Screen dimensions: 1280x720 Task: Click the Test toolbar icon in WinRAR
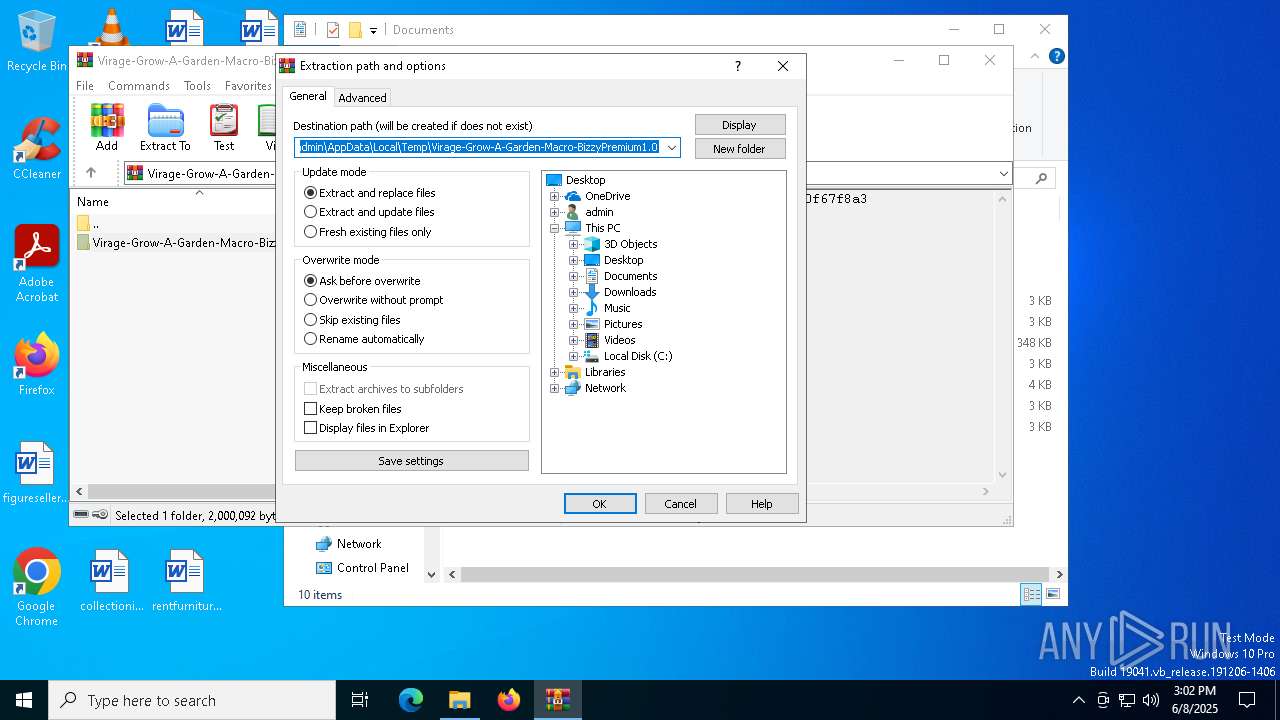click(224, 128)
